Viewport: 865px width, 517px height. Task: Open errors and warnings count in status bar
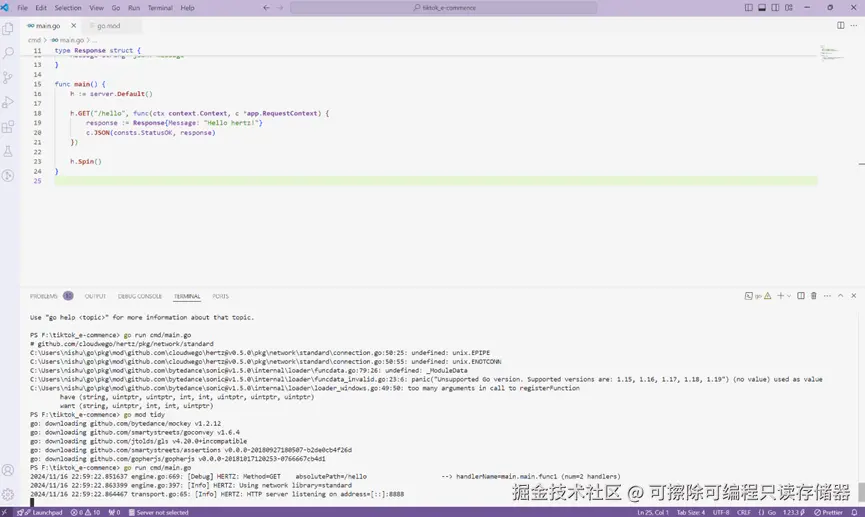(85, 512)
